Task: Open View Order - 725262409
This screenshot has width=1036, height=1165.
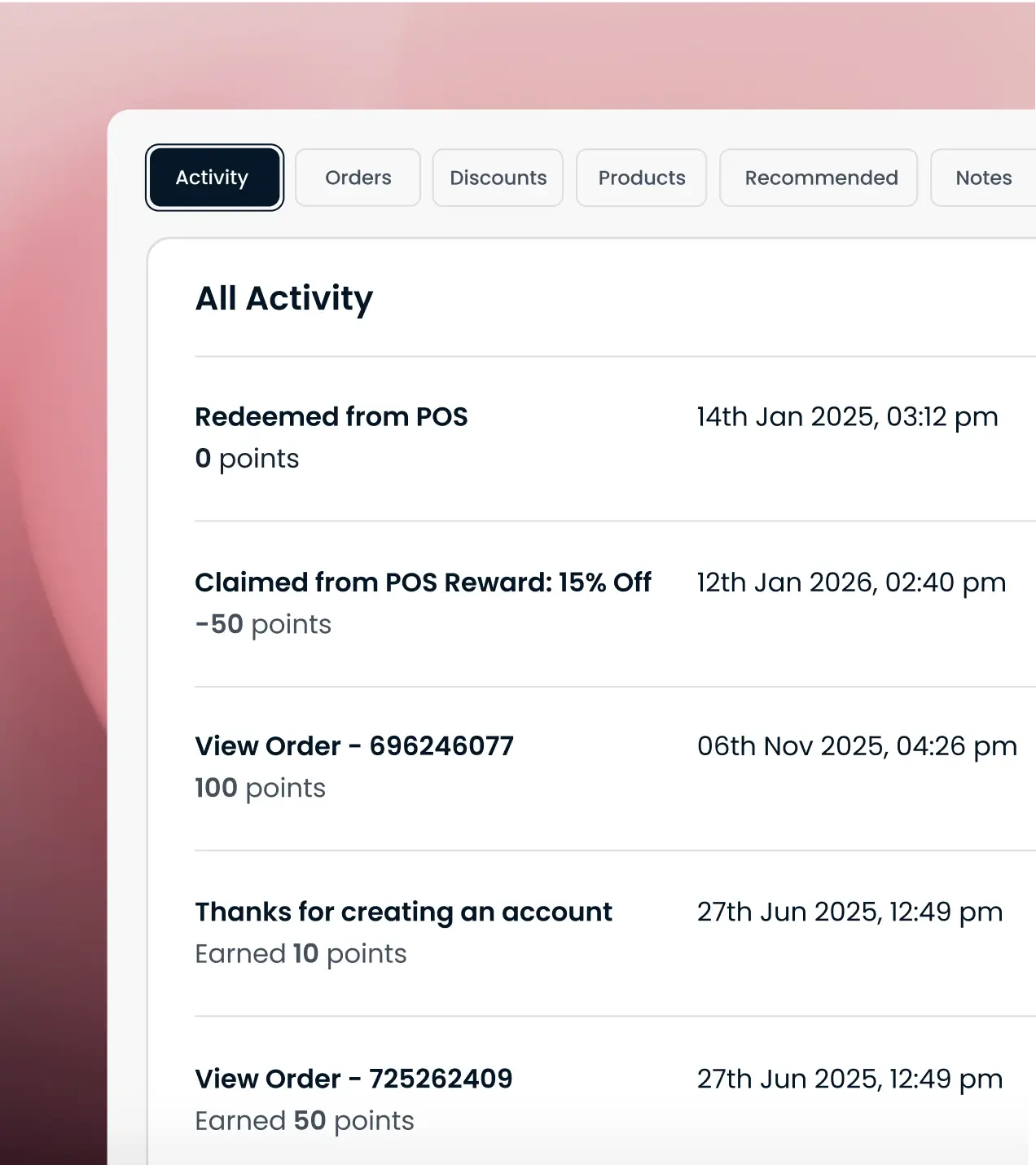Action: coord(353,1078)
